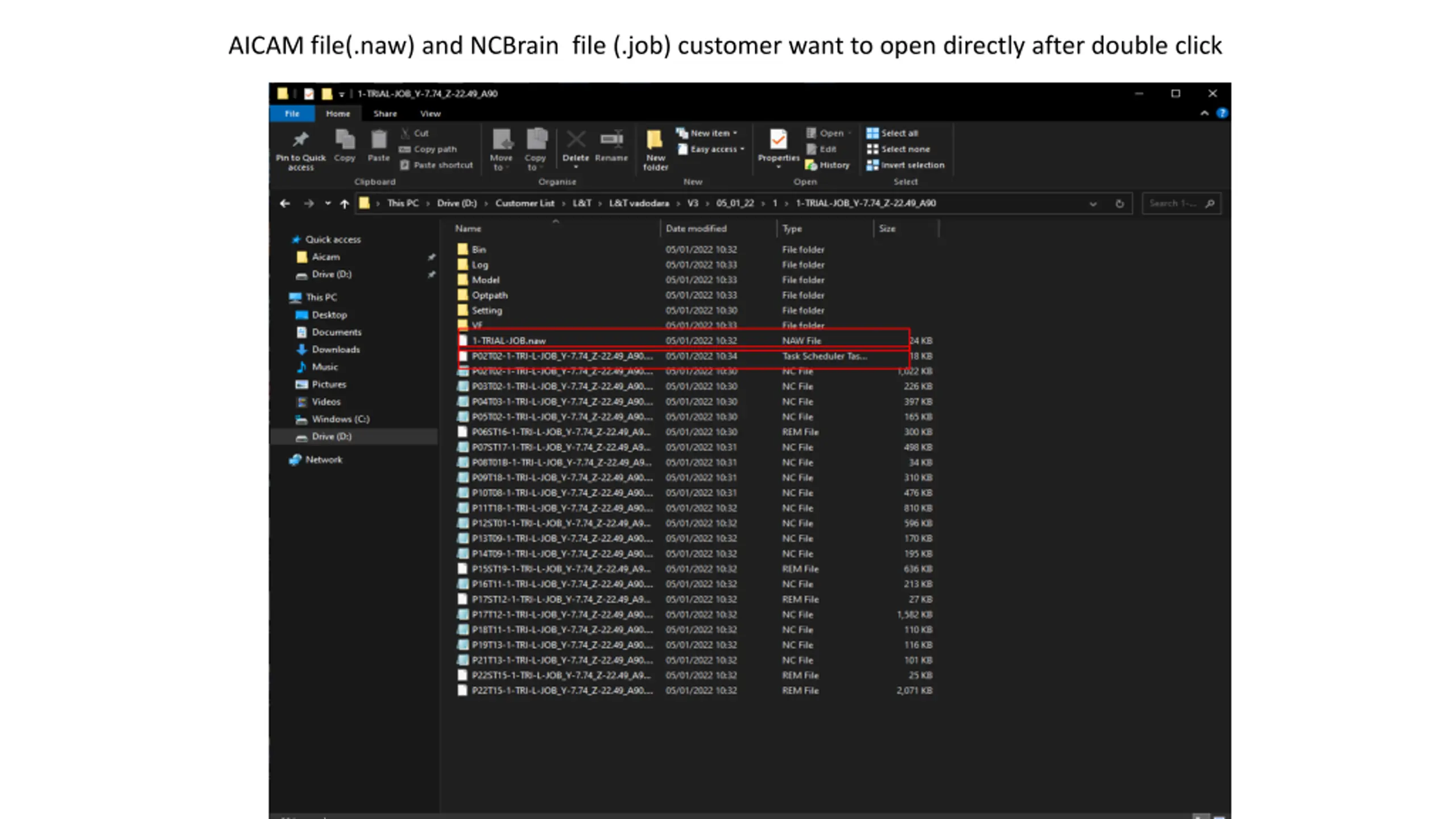This screenshot has width=1456, height=819.
Task: Click Pin to Quick access icon
Action: [x=300, y=150]
